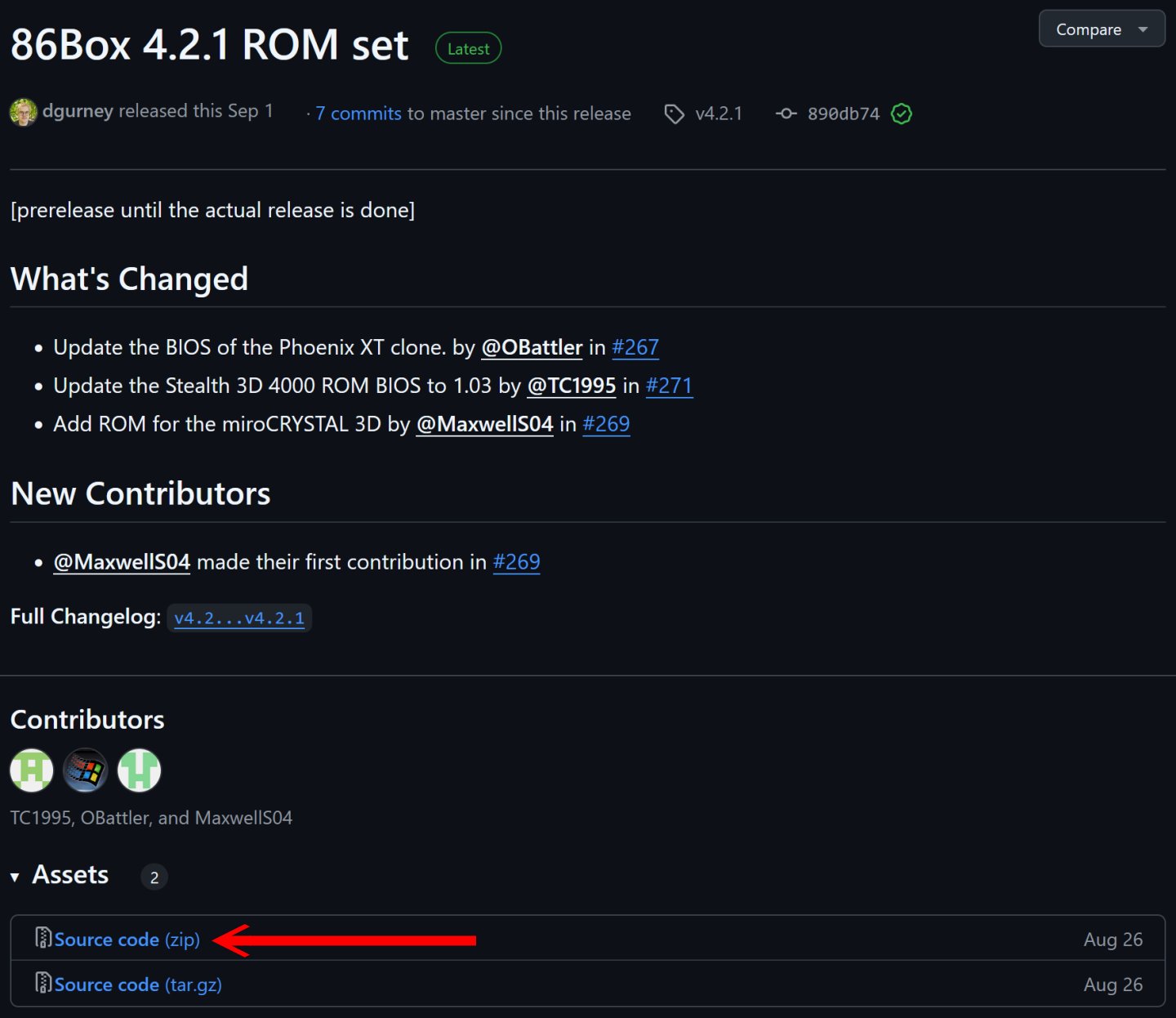Click the Latest badge
Screen dimensions: 1176x1018
pos(468,48)
